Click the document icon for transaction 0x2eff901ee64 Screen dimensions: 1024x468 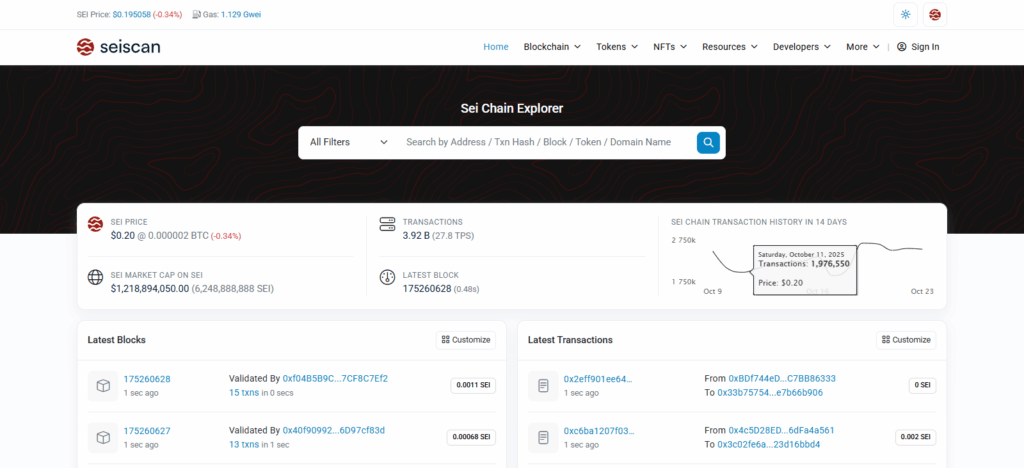[x=543, y=386]
